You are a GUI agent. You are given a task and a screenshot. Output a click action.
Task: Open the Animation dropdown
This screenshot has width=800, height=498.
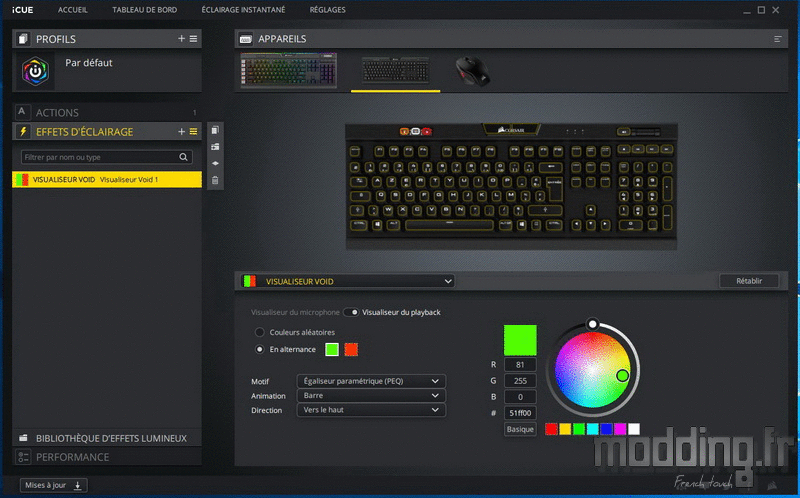371,395
